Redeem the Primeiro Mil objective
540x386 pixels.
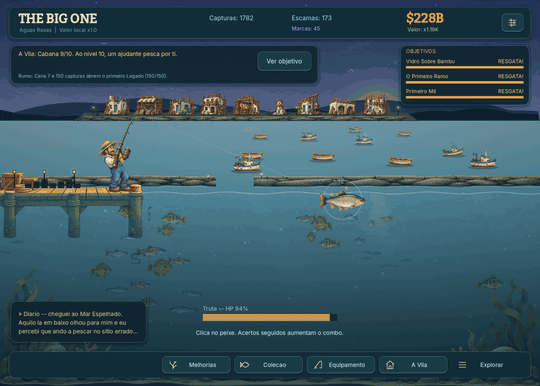tap(510, 91)
